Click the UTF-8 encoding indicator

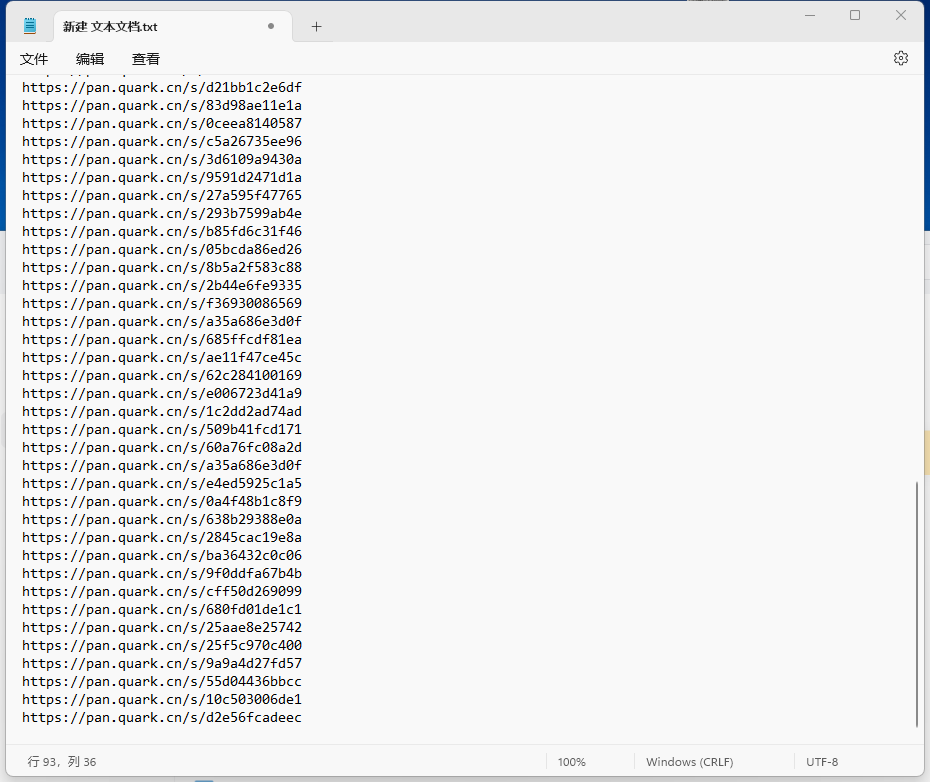(x=822, y=762)
